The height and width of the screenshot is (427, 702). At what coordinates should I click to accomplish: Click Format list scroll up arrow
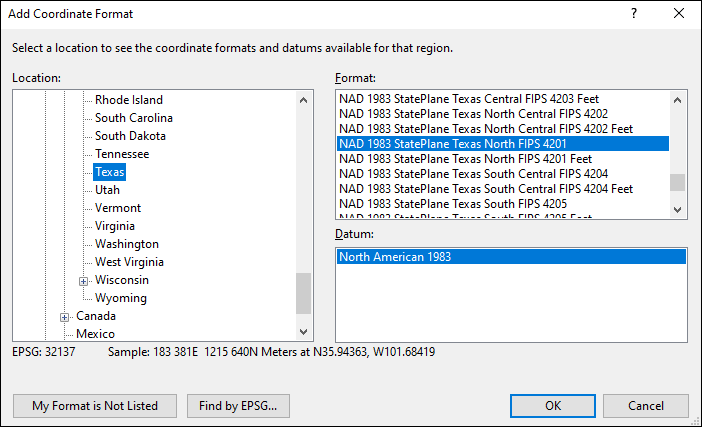677,100
